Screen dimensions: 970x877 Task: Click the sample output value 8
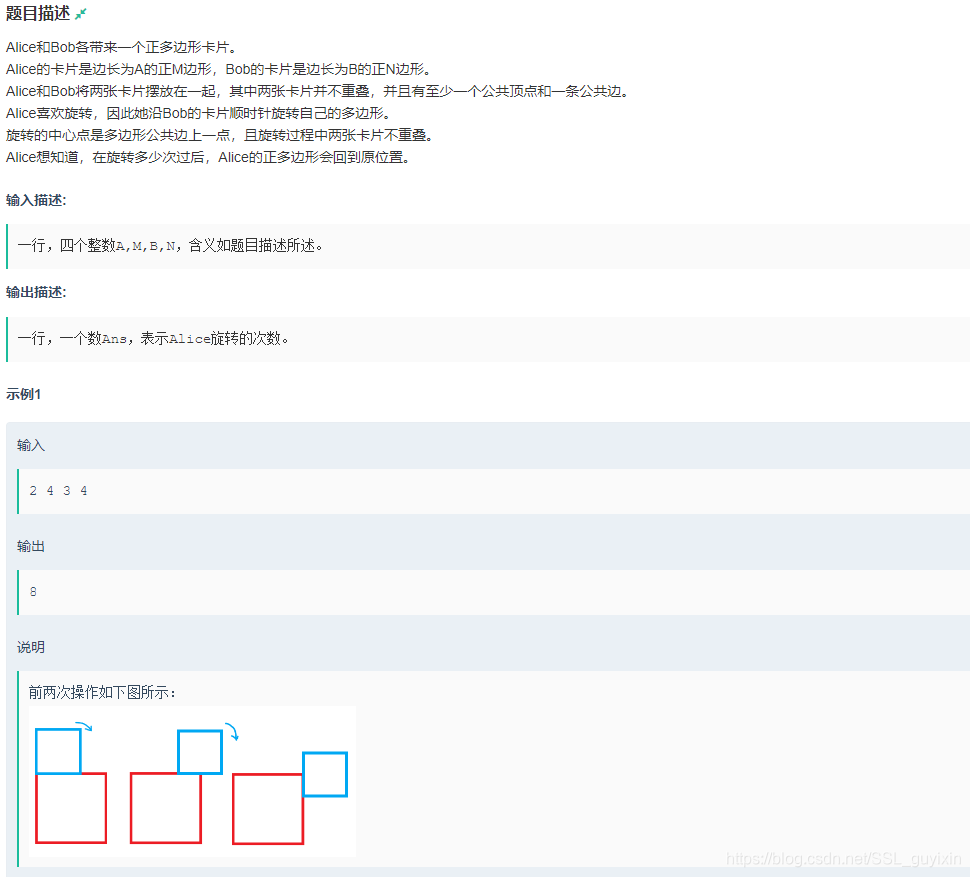click(33, 593)
